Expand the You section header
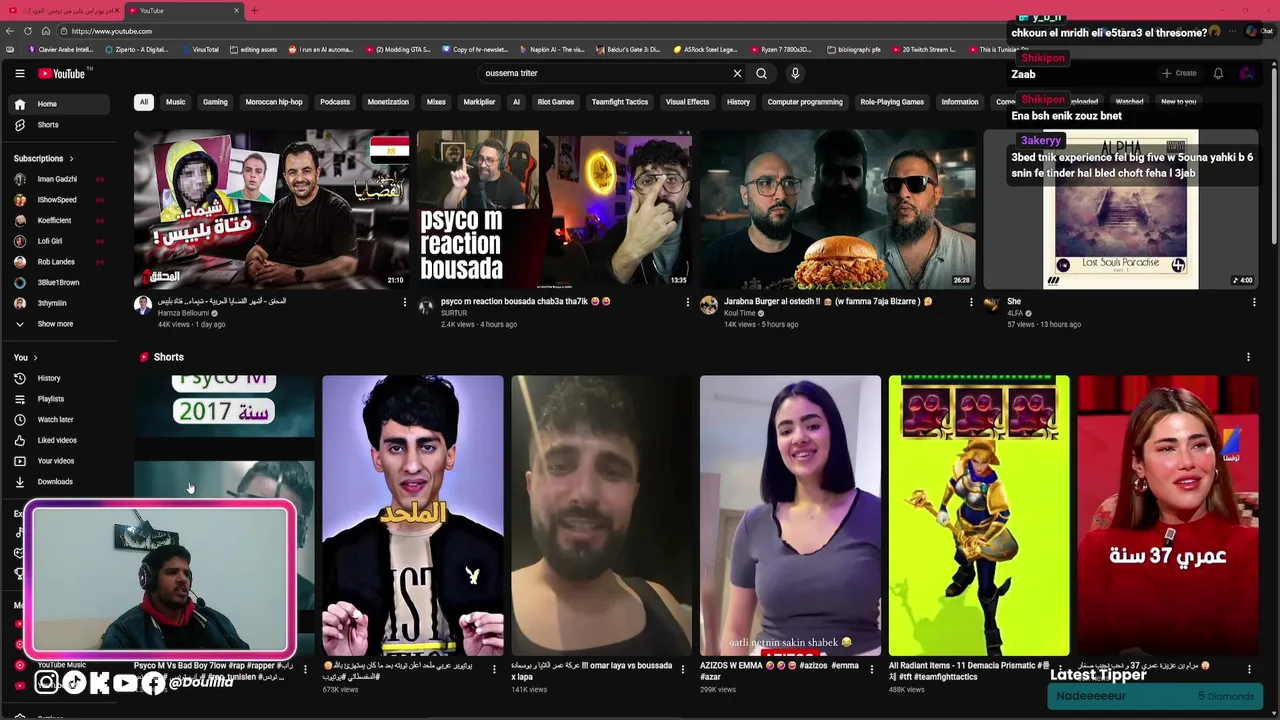The image size is (1280, 720). [x=25, y=357]
